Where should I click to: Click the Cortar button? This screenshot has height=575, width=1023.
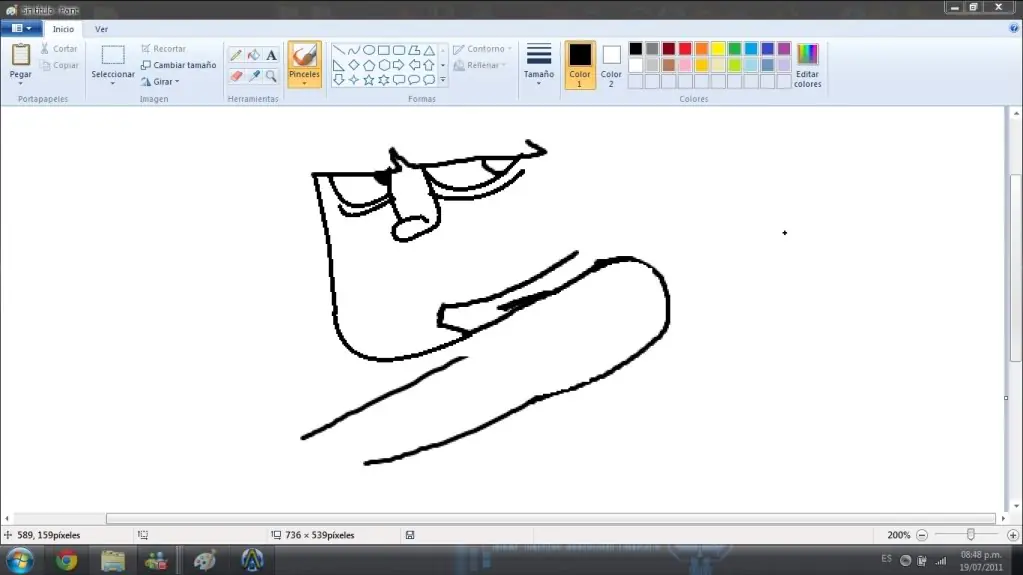[x=59, y=49]
